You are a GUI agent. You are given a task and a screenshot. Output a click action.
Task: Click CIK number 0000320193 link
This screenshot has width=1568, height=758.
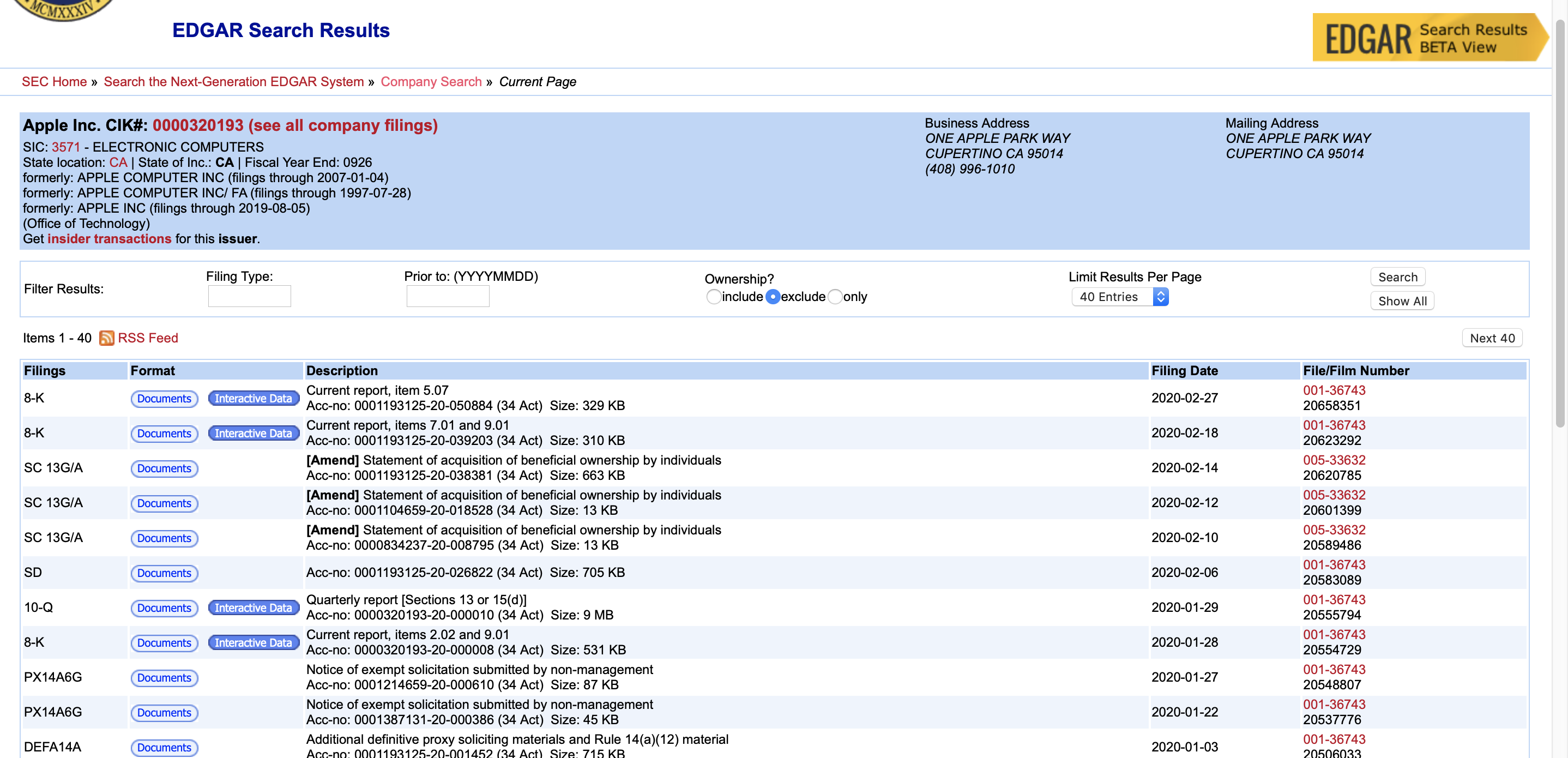198,125
